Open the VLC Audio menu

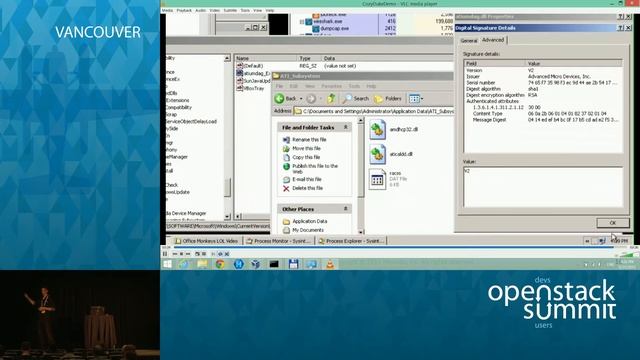(200, 10)
